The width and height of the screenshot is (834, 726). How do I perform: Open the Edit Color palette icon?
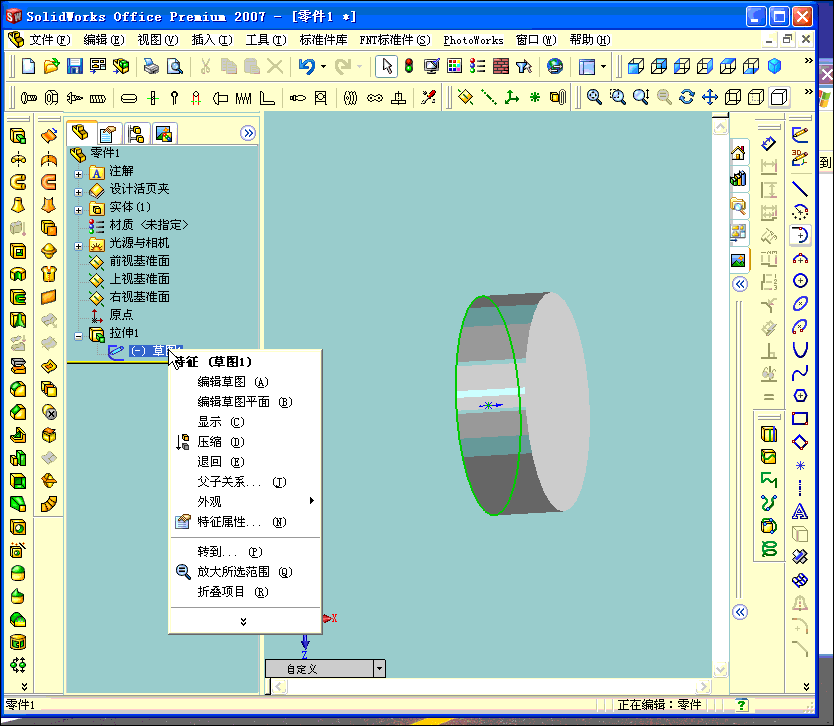(454, 66)
